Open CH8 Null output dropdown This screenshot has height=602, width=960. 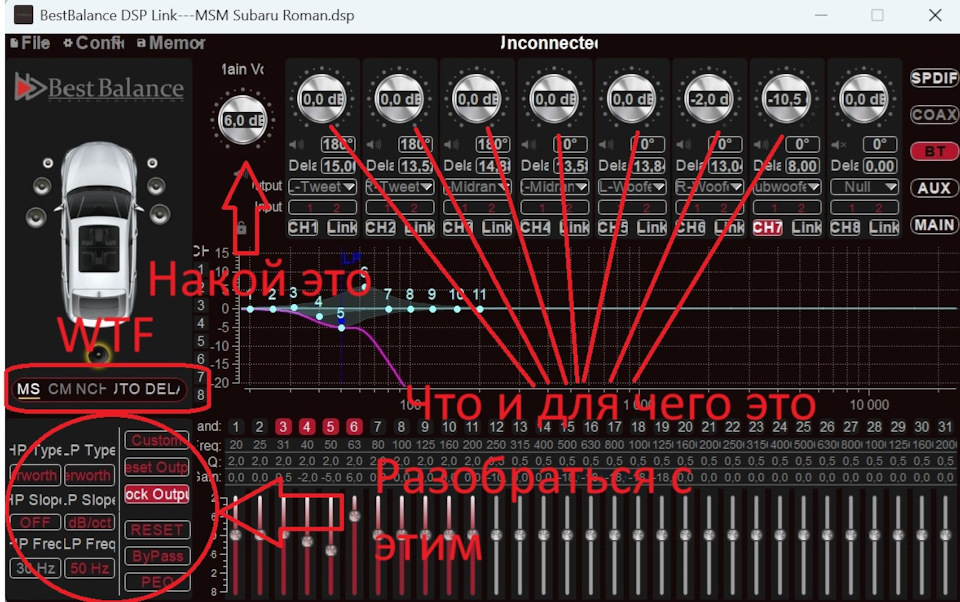click(x=864, y=187)
